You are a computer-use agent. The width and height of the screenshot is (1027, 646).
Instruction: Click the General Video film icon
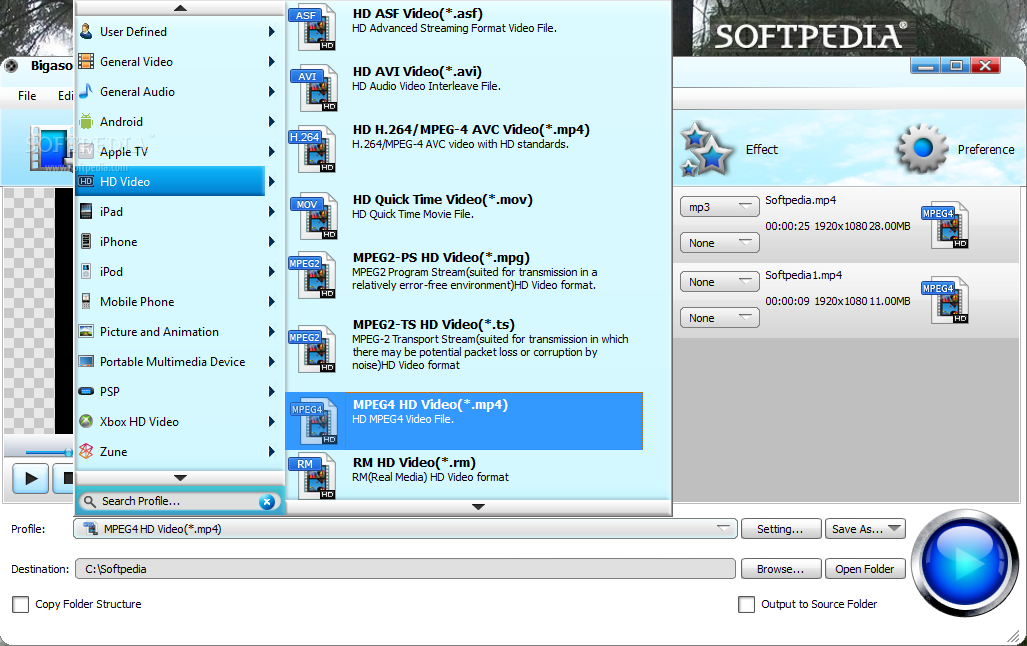[86, 61]
